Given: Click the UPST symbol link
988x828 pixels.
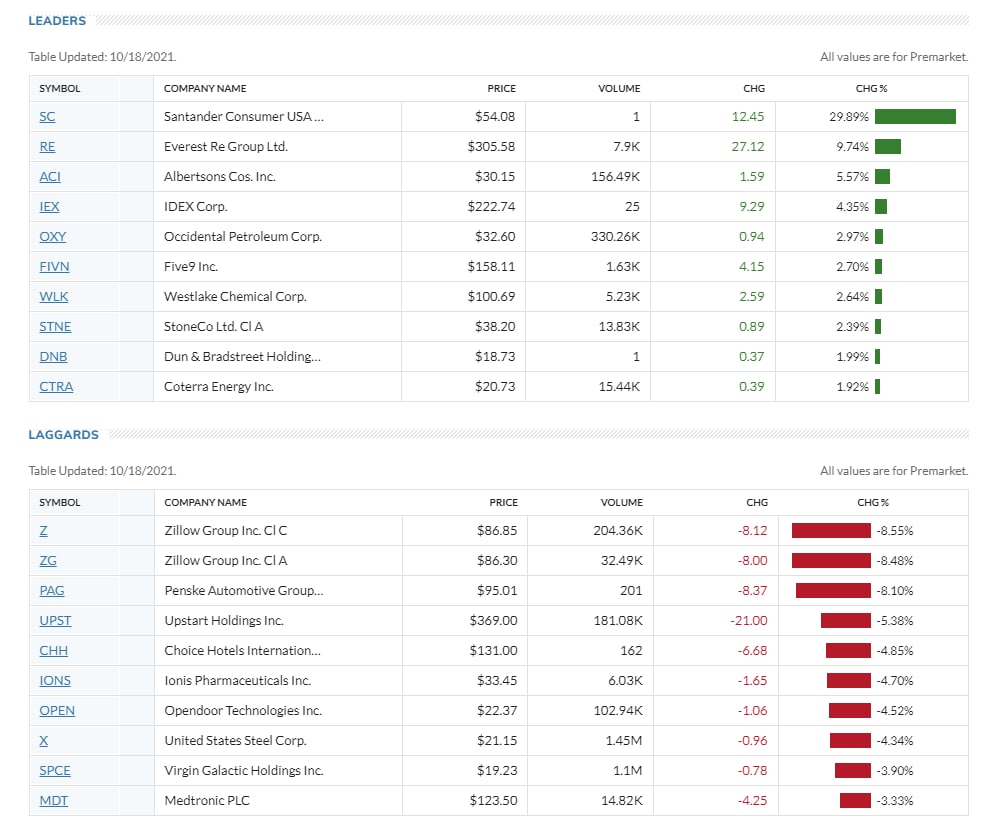Looking at the screenshot, I should 55,621.
